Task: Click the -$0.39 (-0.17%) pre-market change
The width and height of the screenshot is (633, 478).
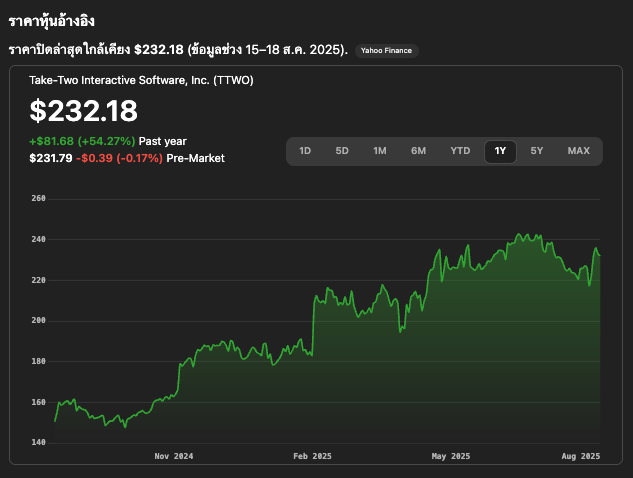Action: tap(119, 158)
